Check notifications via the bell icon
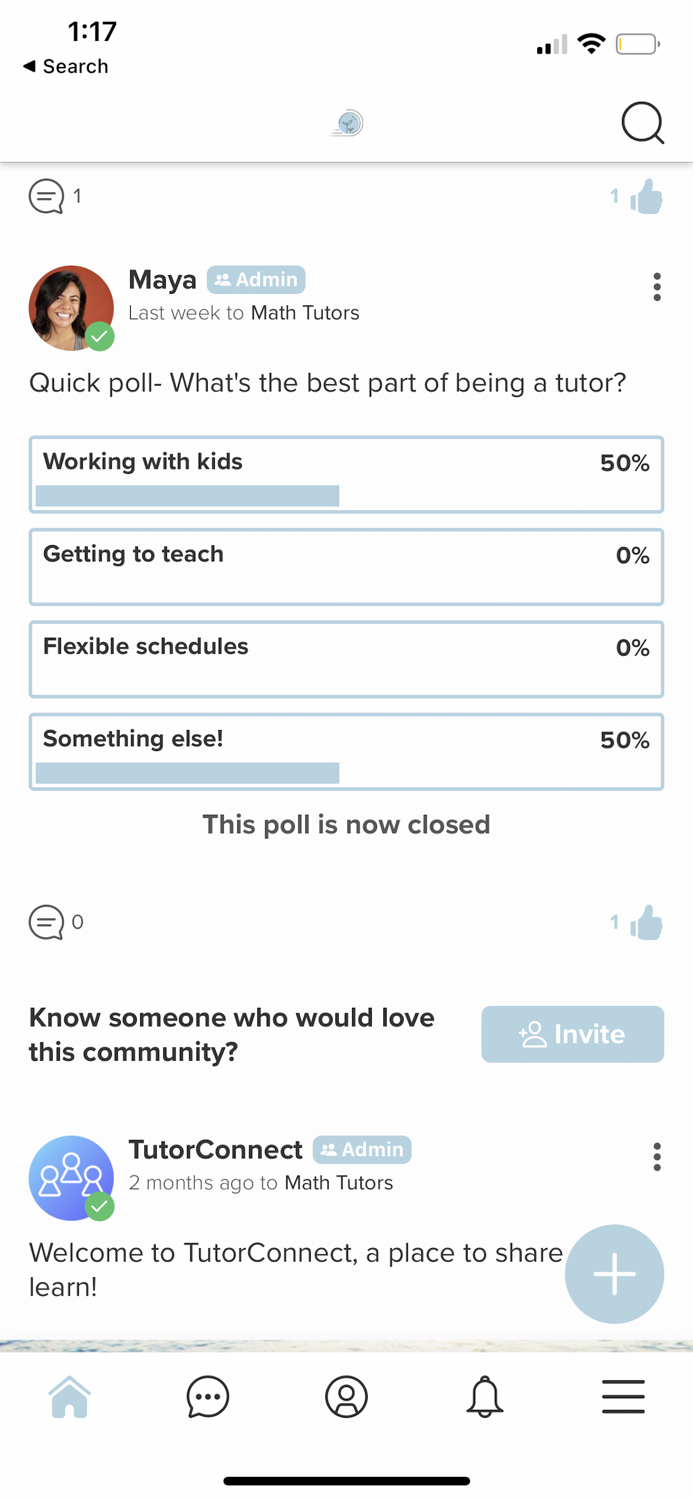This screenshot has height=1500, width=693. coord(484,1396)
